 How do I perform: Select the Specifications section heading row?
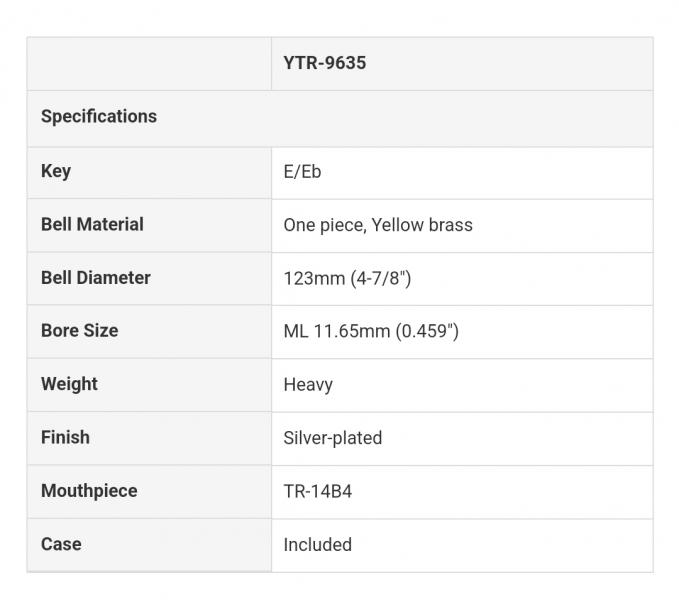99,117
